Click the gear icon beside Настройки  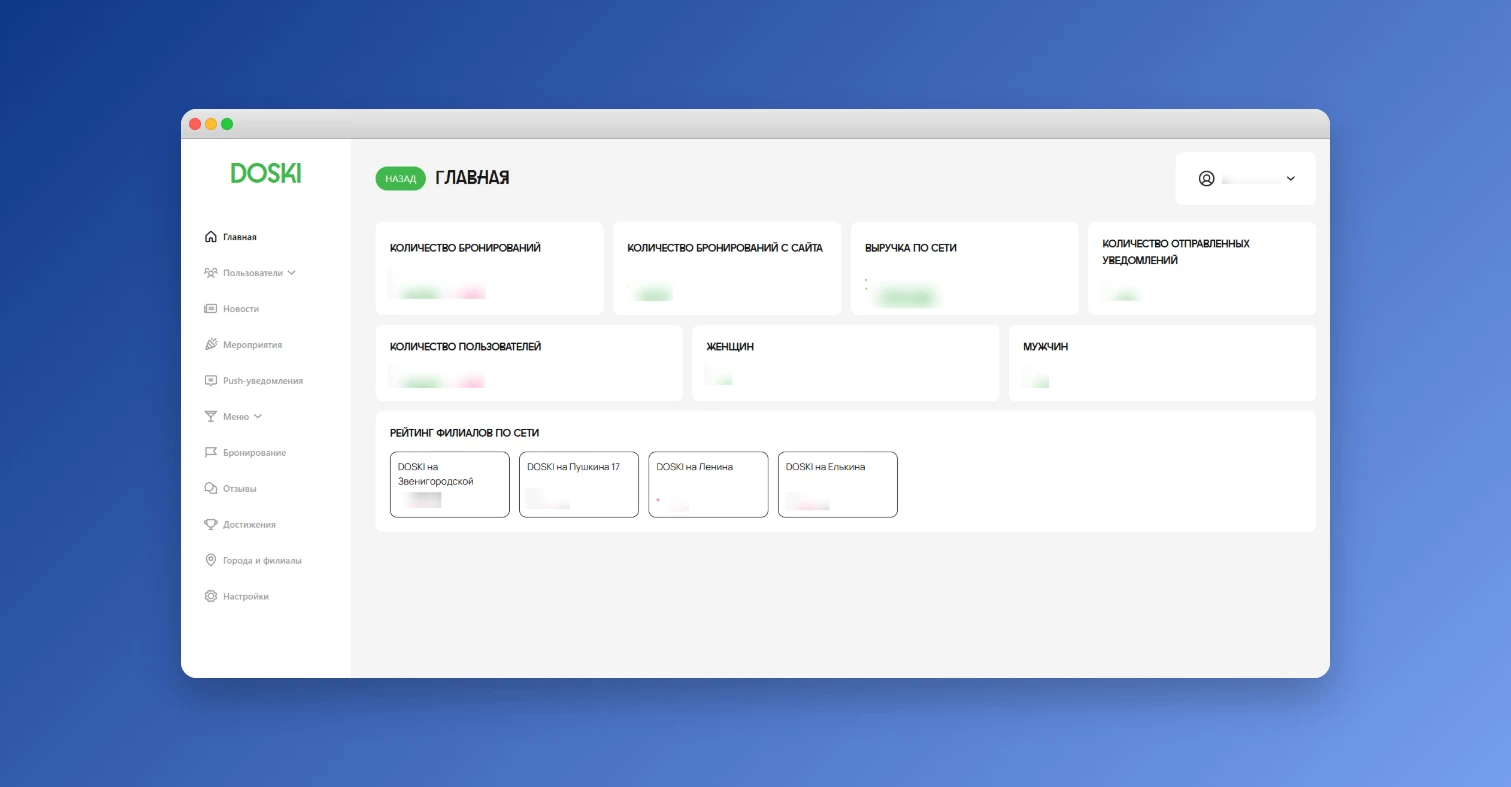pyautogui.click(x=210, y=597)
